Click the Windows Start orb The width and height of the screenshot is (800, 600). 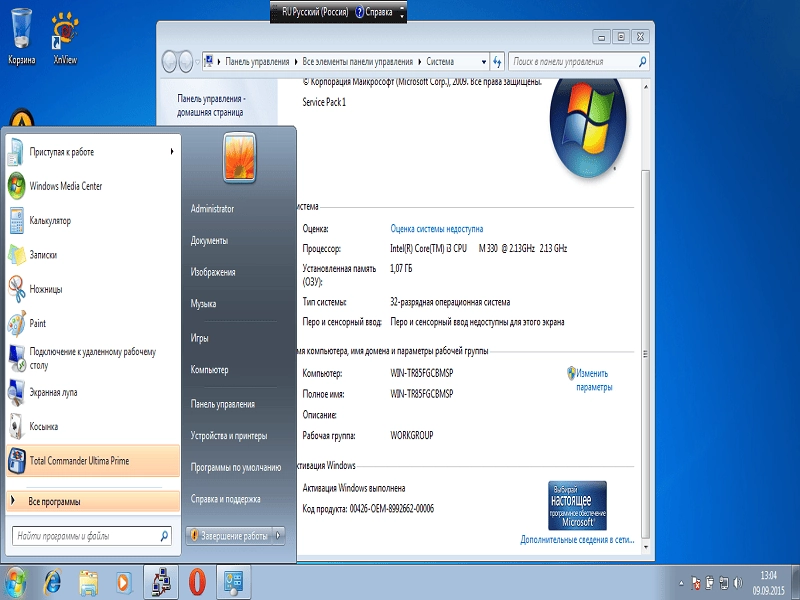tap(15, 582)
